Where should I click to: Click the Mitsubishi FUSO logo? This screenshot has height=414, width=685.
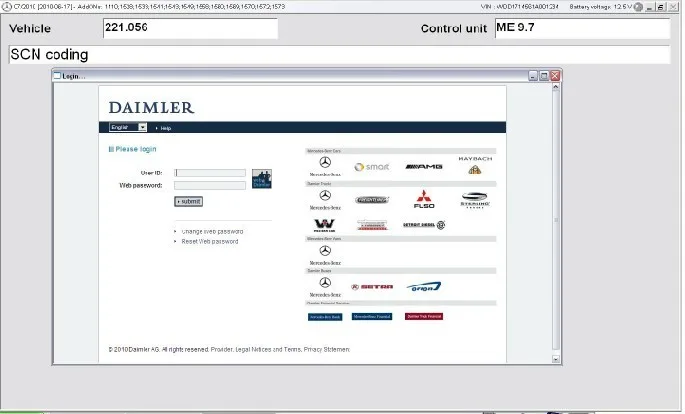[424, 199]
